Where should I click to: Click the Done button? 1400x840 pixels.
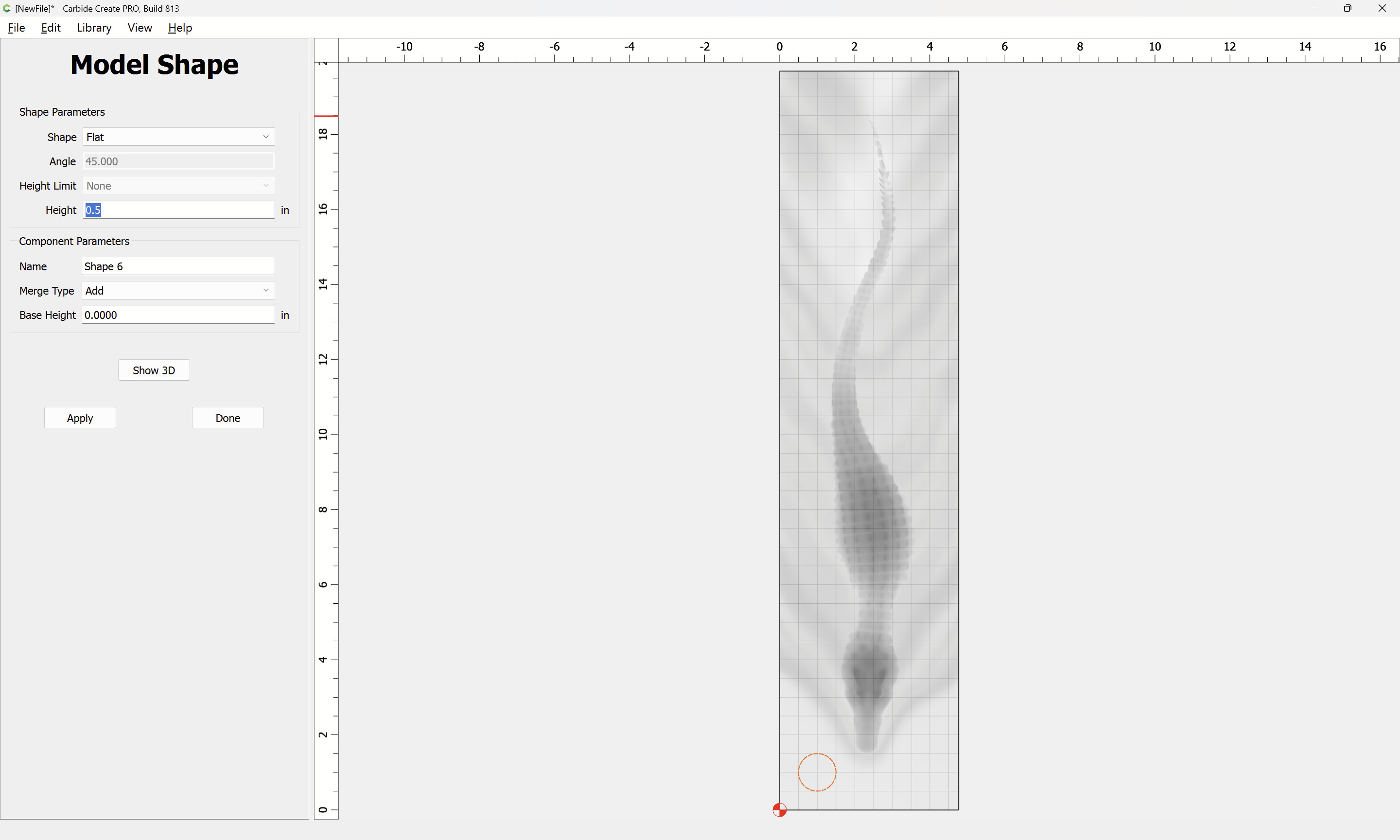tap(228, 418)
